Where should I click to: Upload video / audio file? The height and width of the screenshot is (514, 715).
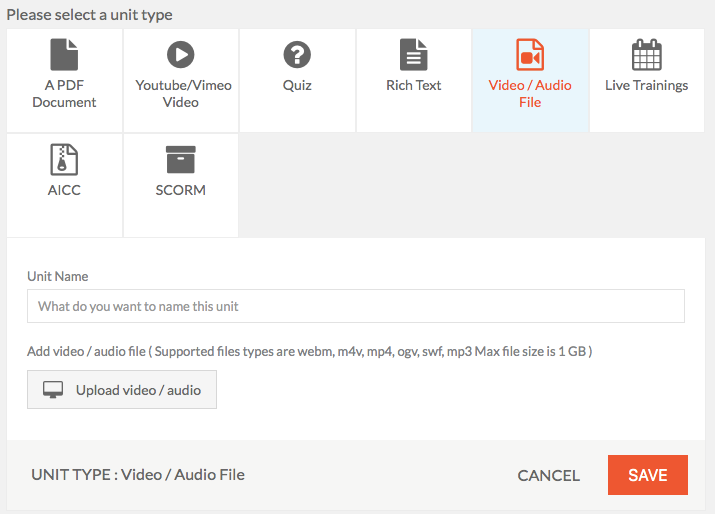pos(122,389)
